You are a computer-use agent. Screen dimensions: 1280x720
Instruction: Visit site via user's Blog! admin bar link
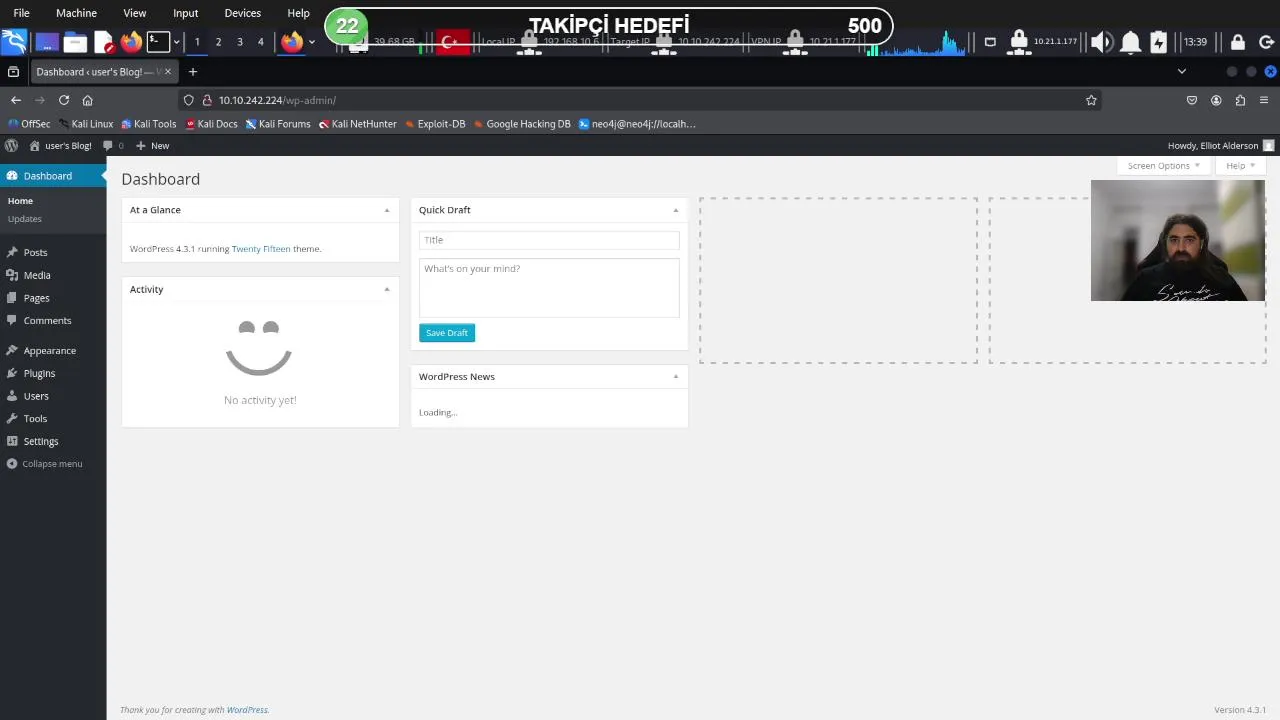coord(60,146)
